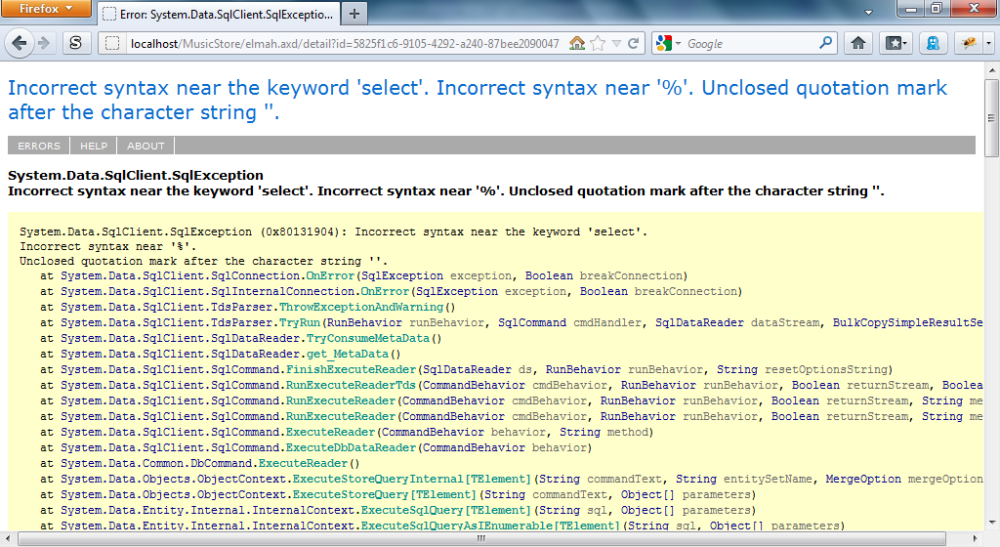Open the Google search engine selector
Viewport: 1000px width, 547px height.
669,44
